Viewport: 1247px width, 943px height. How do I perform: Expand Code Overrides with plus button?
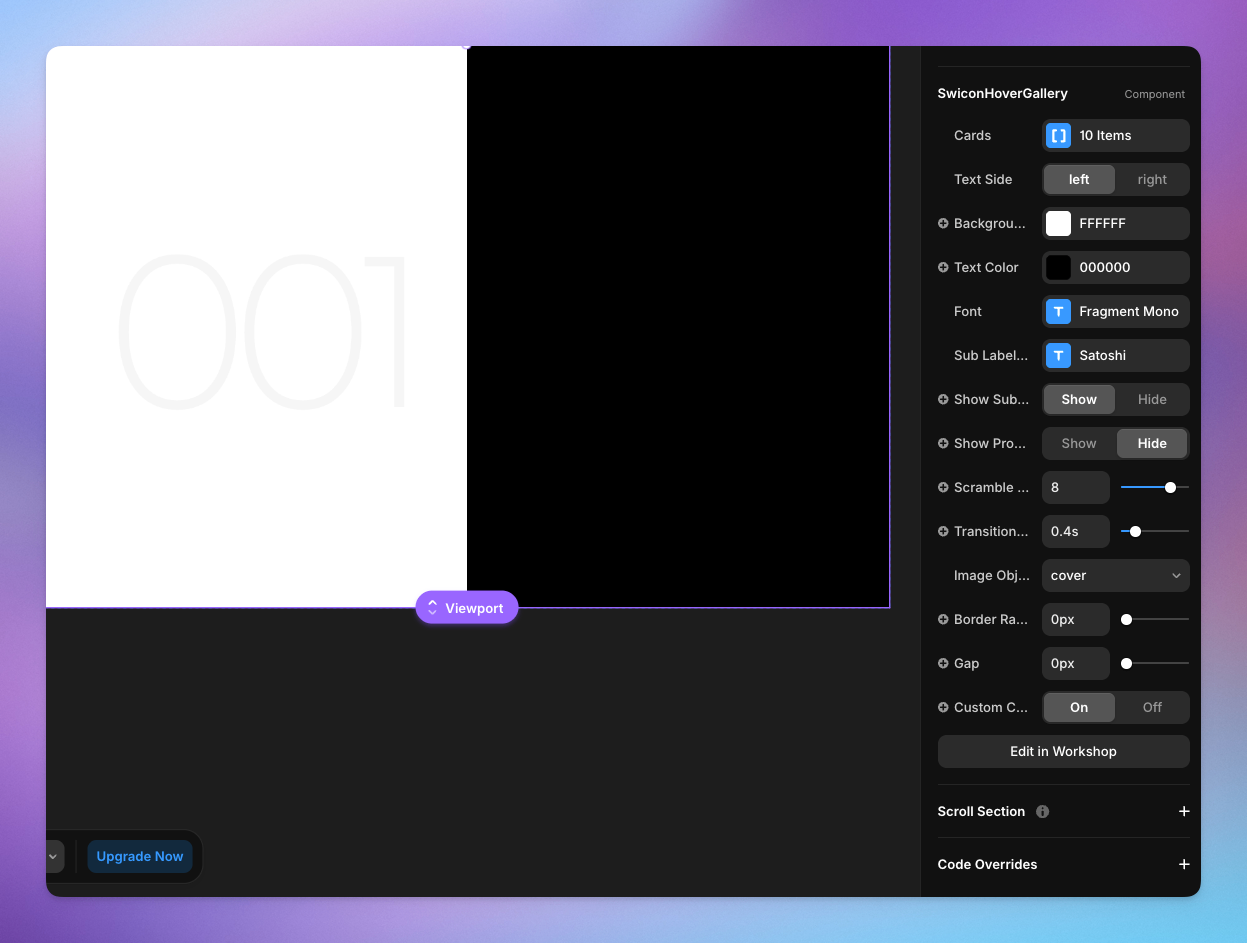(x=1184, y=865)
